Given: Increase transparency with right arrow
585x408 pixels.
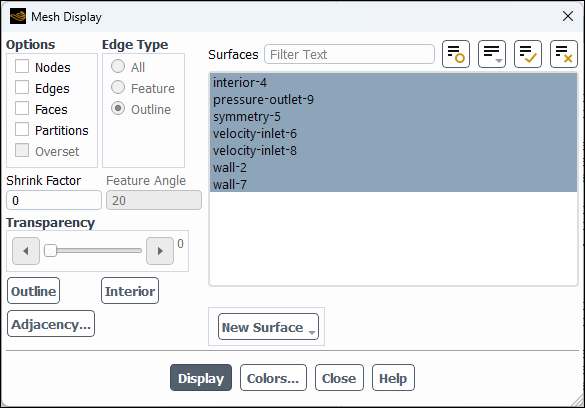Looking at the screenshot, I should 160,251.
